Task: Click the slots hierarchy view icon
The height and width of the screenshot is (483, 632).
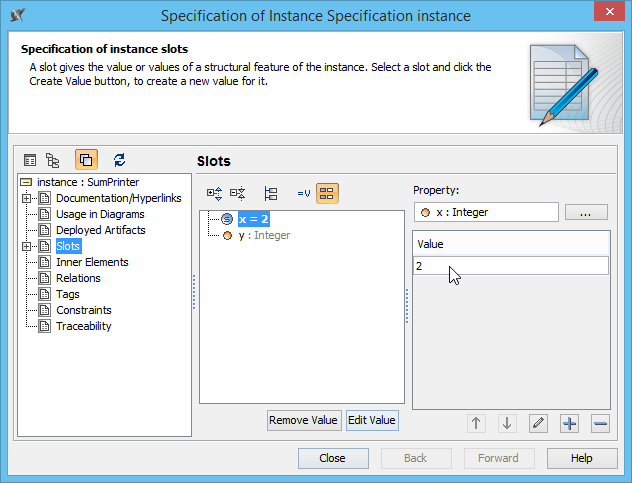Action: click(x=270, y=193)
